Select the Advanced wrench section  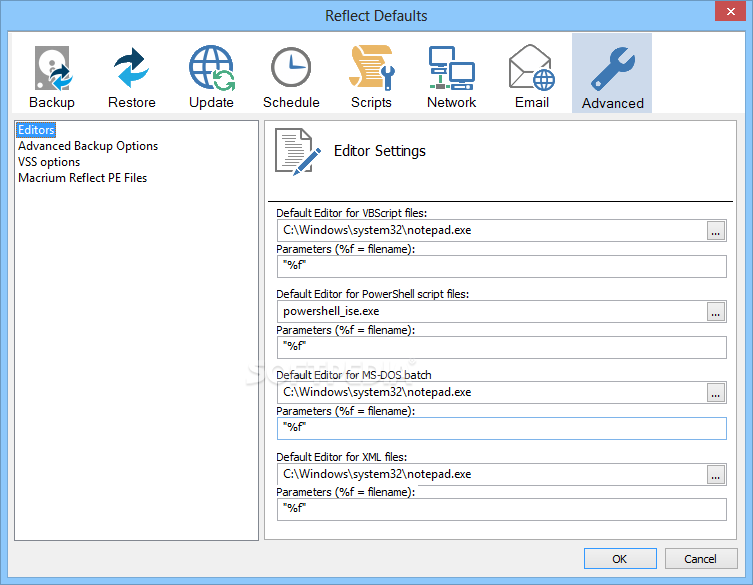point(612,73)
